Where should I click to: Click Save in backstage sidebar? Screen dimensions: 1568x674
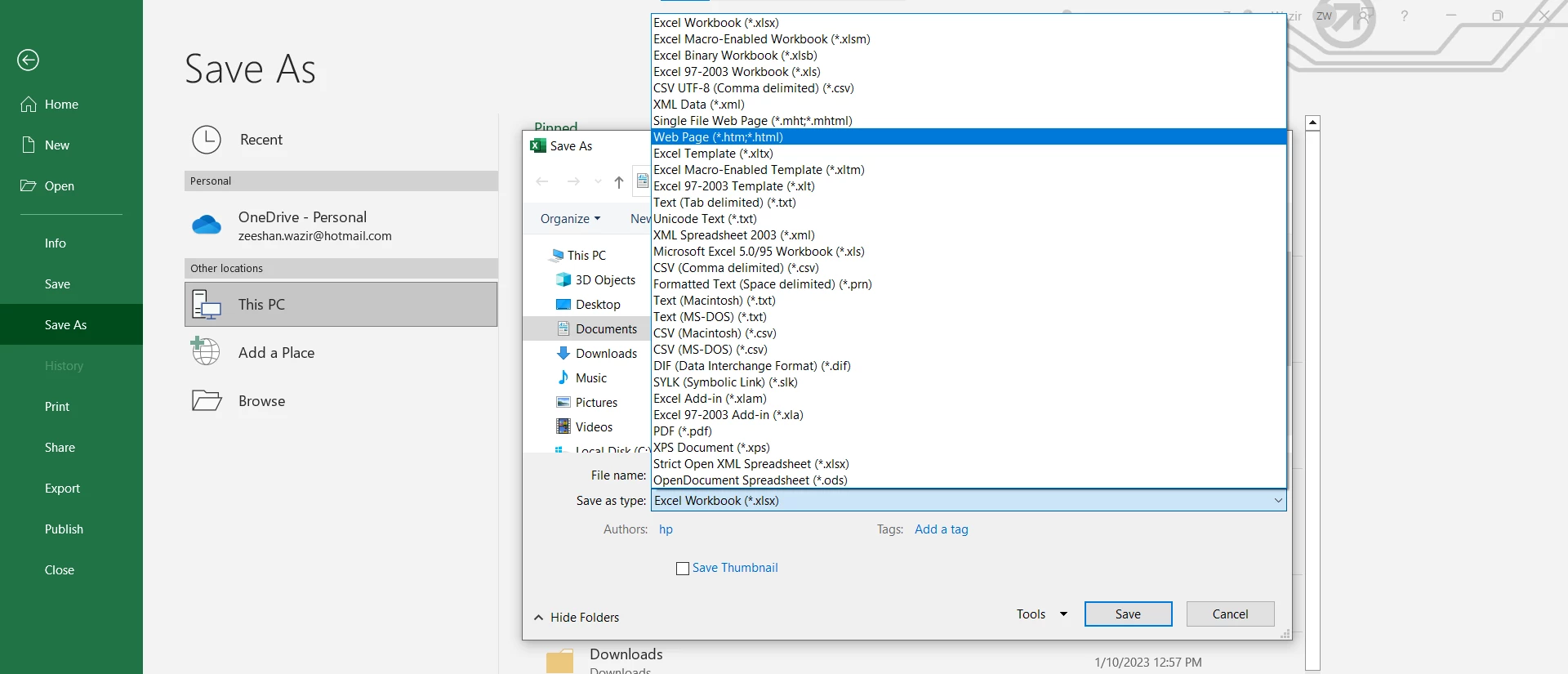click(71, 283)
